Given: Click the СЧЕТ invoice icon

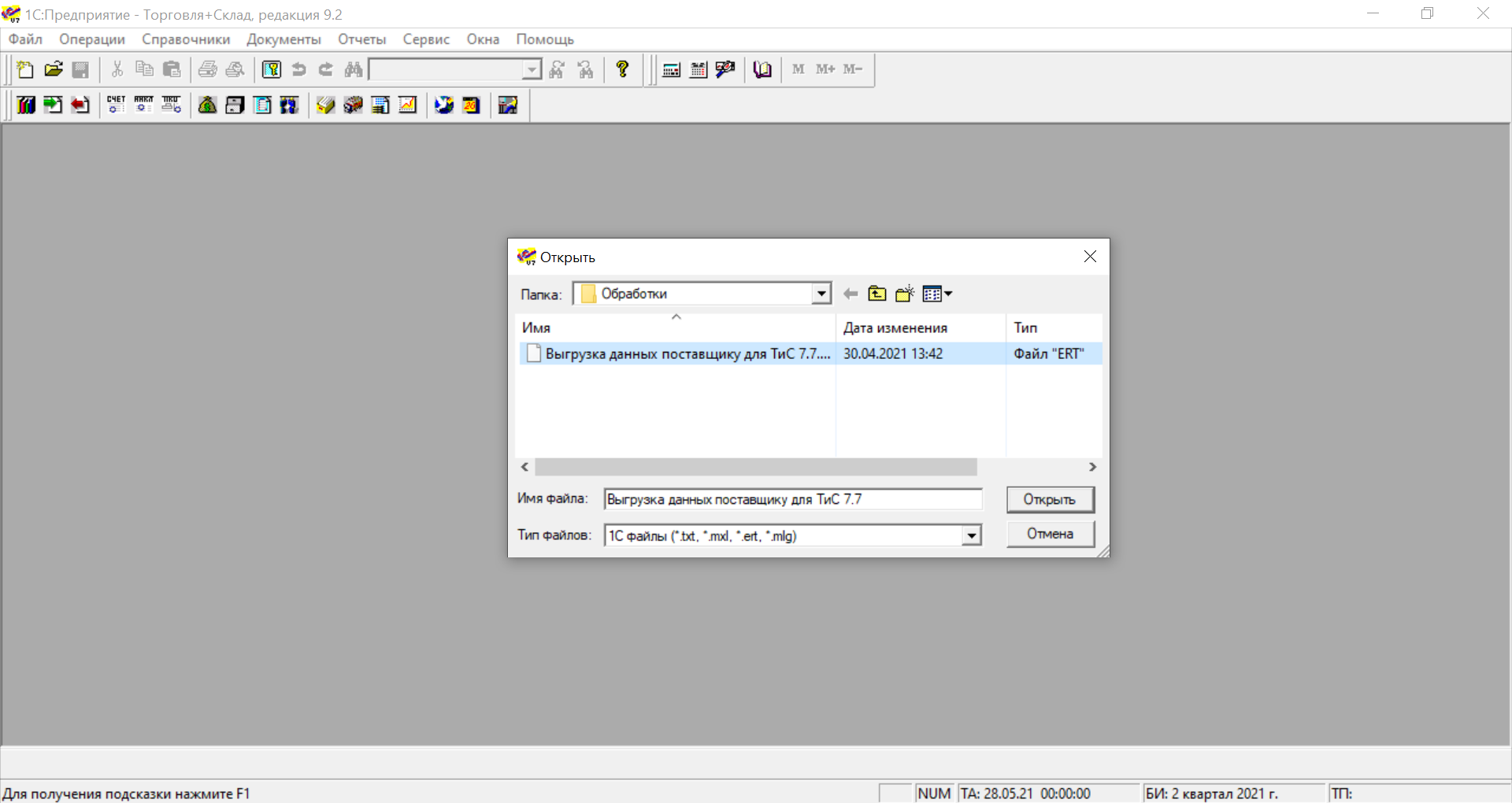Looking at the screenshot, I should [117, 105].
